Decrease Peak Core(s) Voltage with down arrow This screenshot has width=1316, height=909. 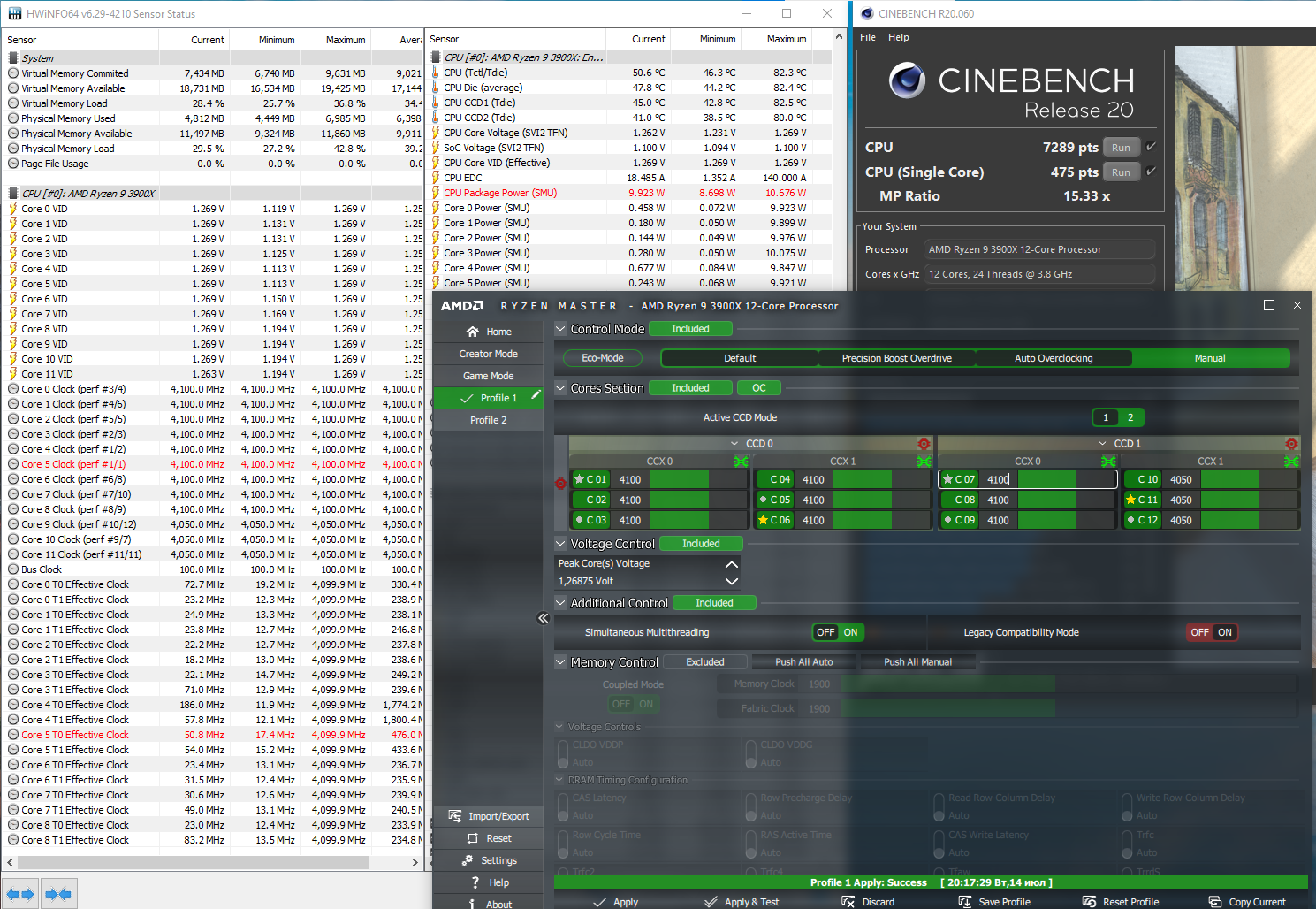(731, 581)
